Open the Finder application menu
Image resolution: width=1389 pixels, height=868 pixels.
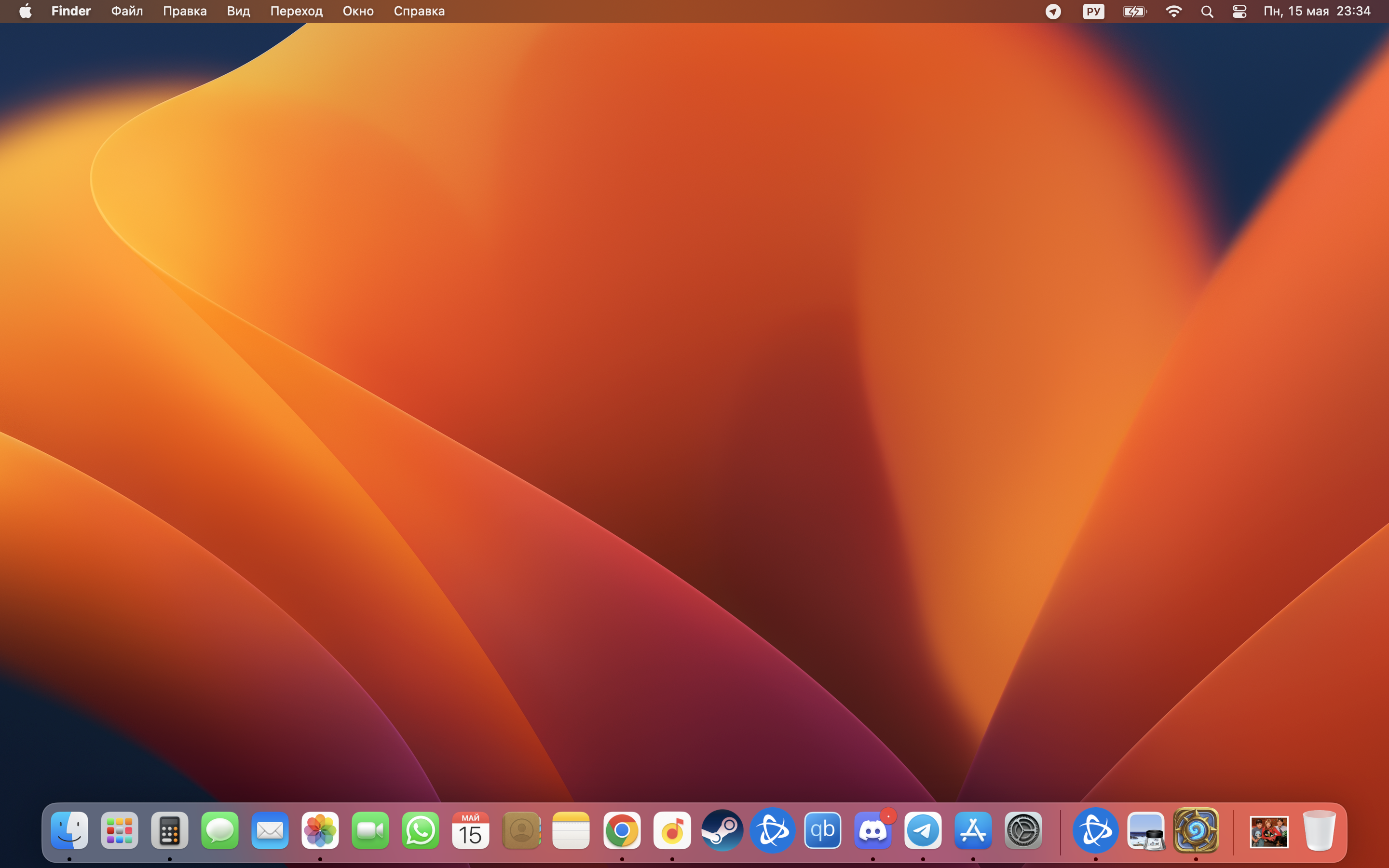pyautogui.click(x=71, y=11)
